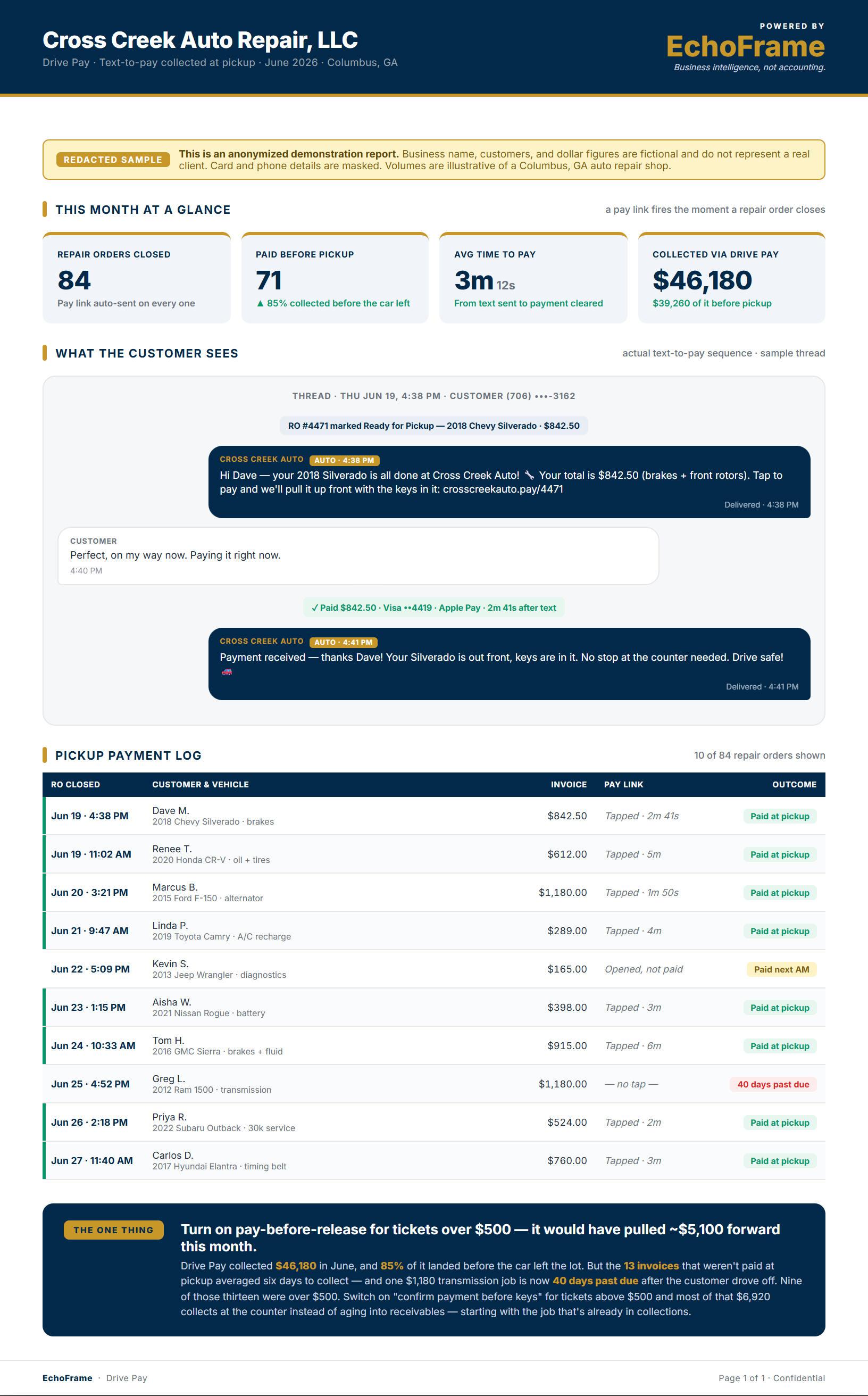This screenshot has height=1396, width=868.
Task: Select Aisha W. customer name
Action: (x=172, y=1002)
